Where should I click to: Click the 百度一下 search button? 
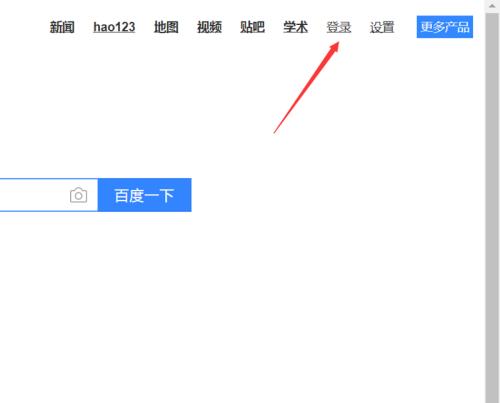(145, 195)
